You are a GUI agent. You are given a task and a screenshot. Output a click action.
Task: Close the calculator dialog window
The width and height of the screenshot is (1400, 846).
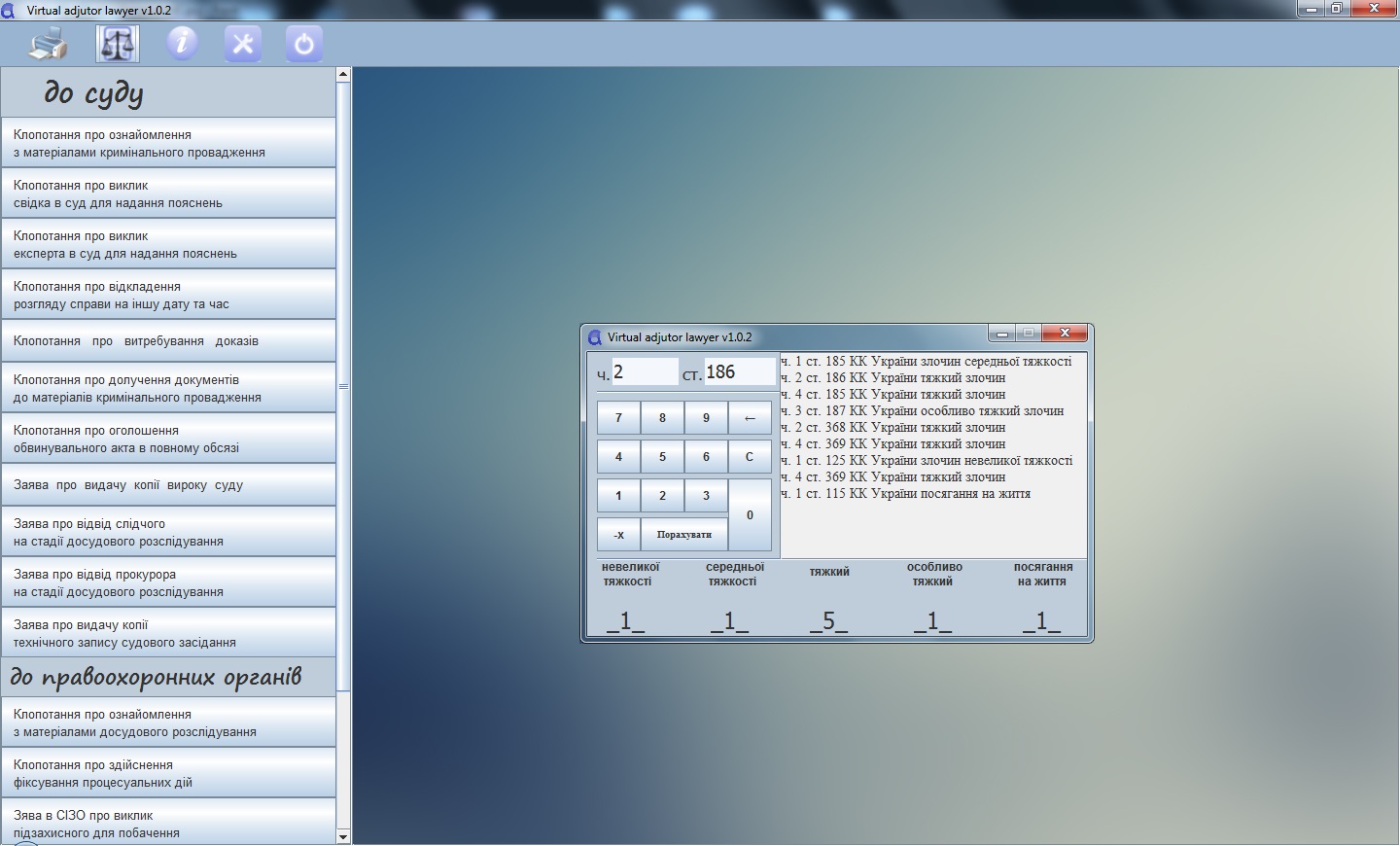(x=1065, y=334)
